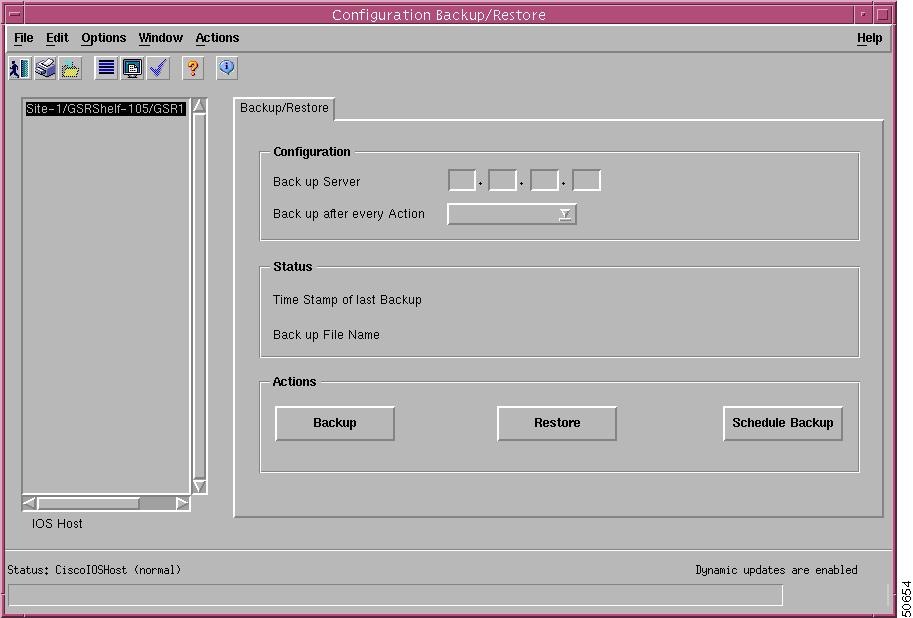This screenshot has width=913, height=618.
Task: Click the 'Back up after every Action' label
Action: (349, 214)
